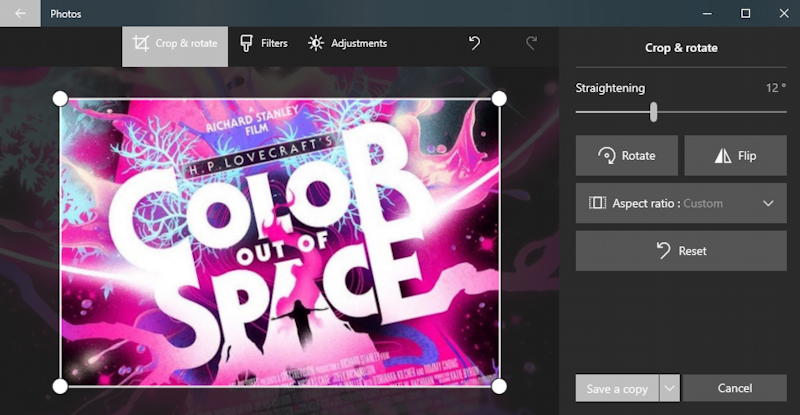Switch to the Adjustments tab
This screenshot has height=415, width=800.
point(347,43)
